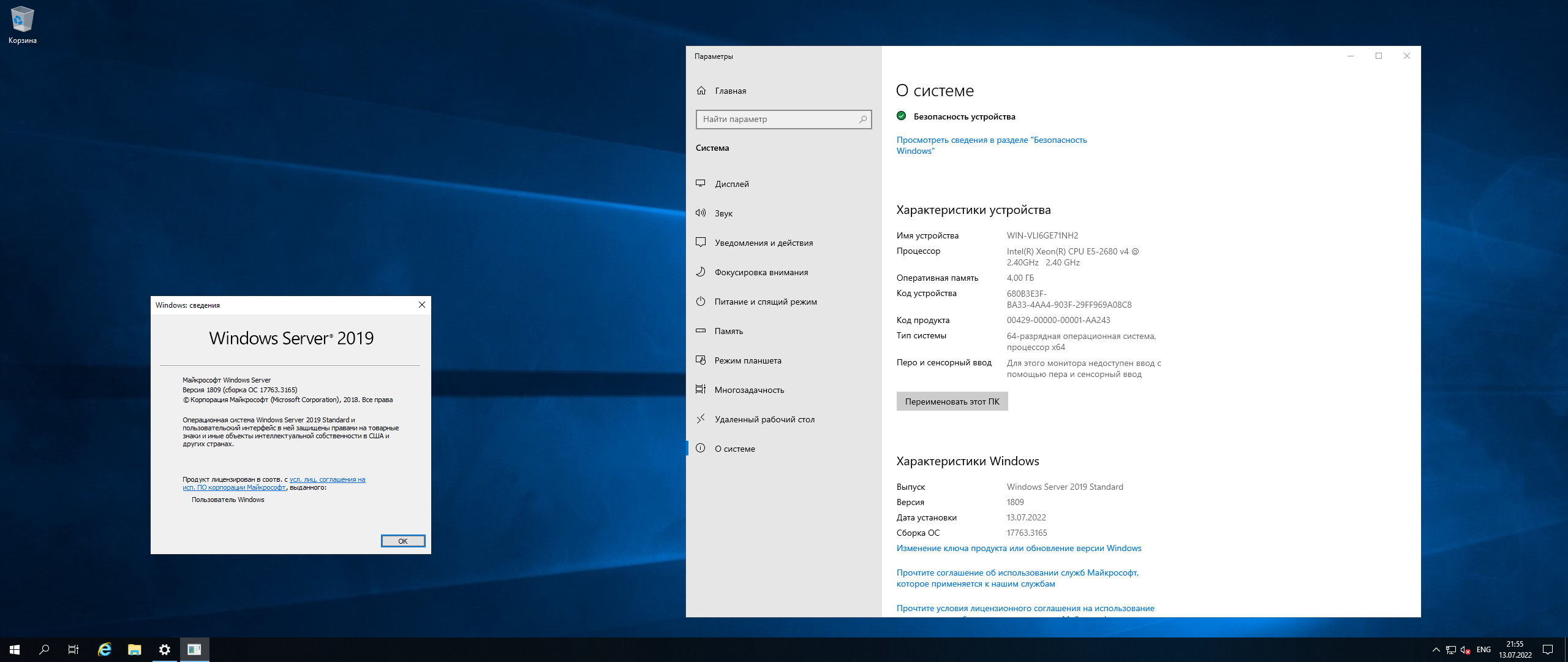Open Питание и спящий режим settings page

784,302
